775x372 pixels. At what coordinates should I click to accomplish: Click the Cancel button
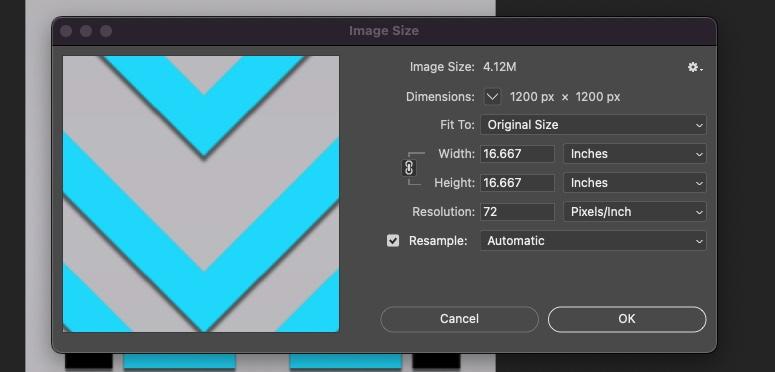[x=459, y=319]
